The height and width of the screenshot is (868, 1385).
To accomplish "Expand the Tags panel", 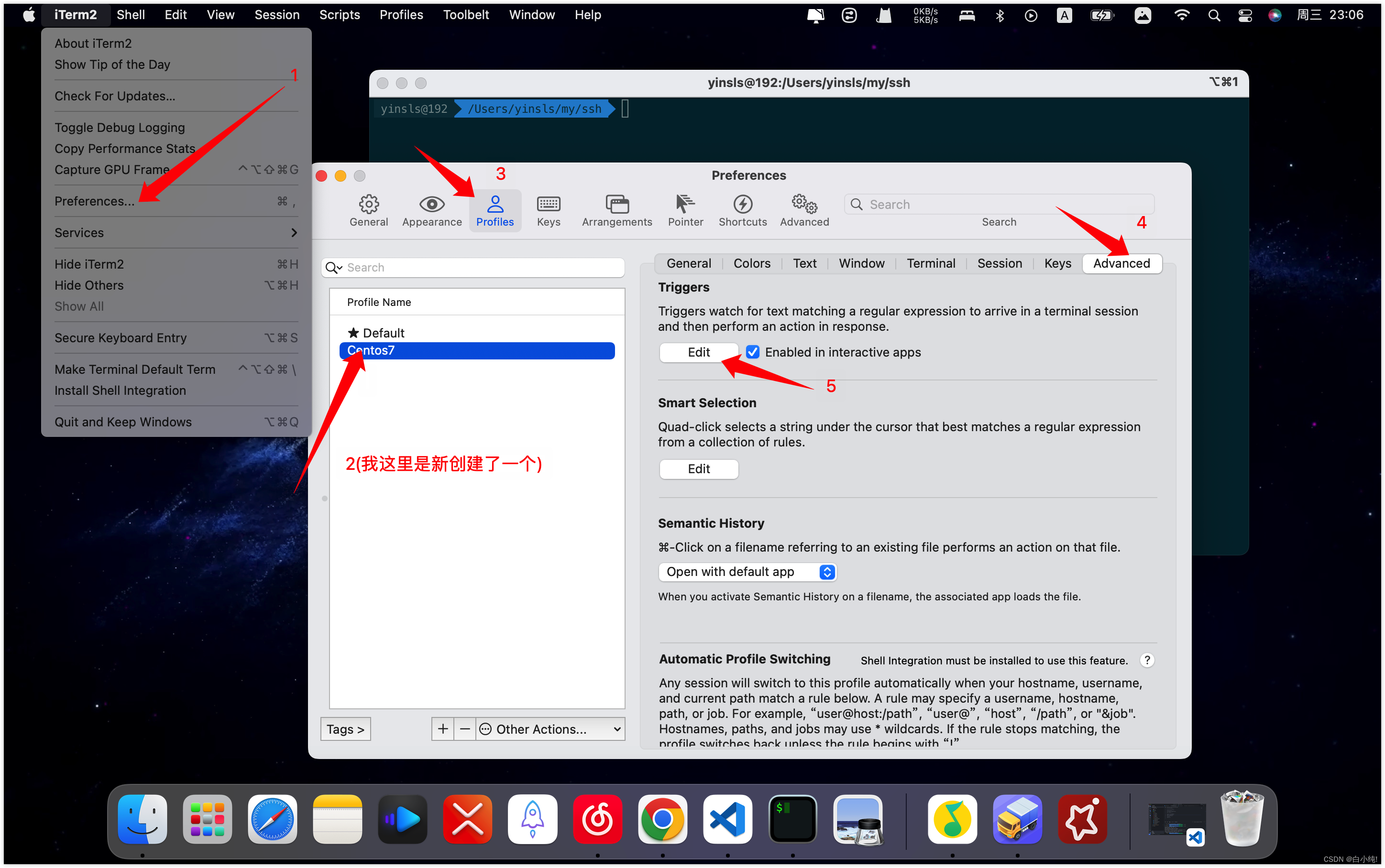I will coord(345,728).
